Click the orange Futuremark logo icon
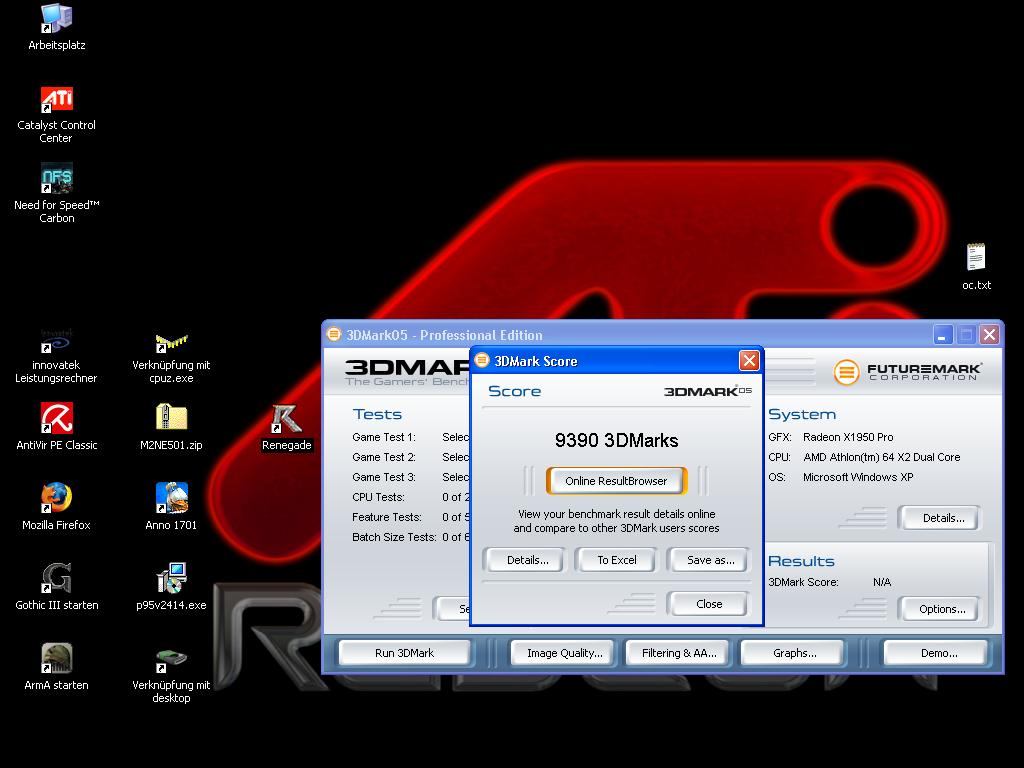This screenshot has height=768, width=1024. (846, 372)
